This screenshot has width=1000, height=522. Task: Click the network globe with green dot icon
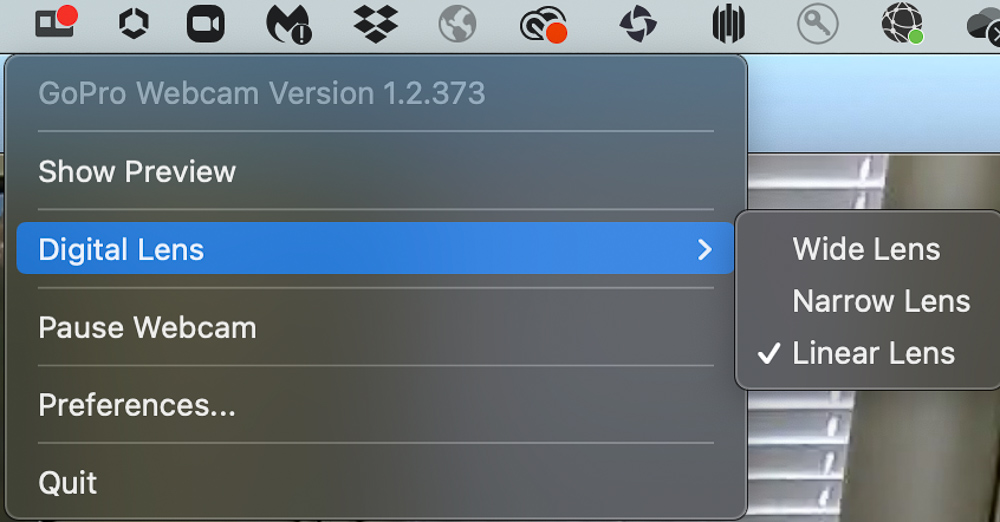902,24
